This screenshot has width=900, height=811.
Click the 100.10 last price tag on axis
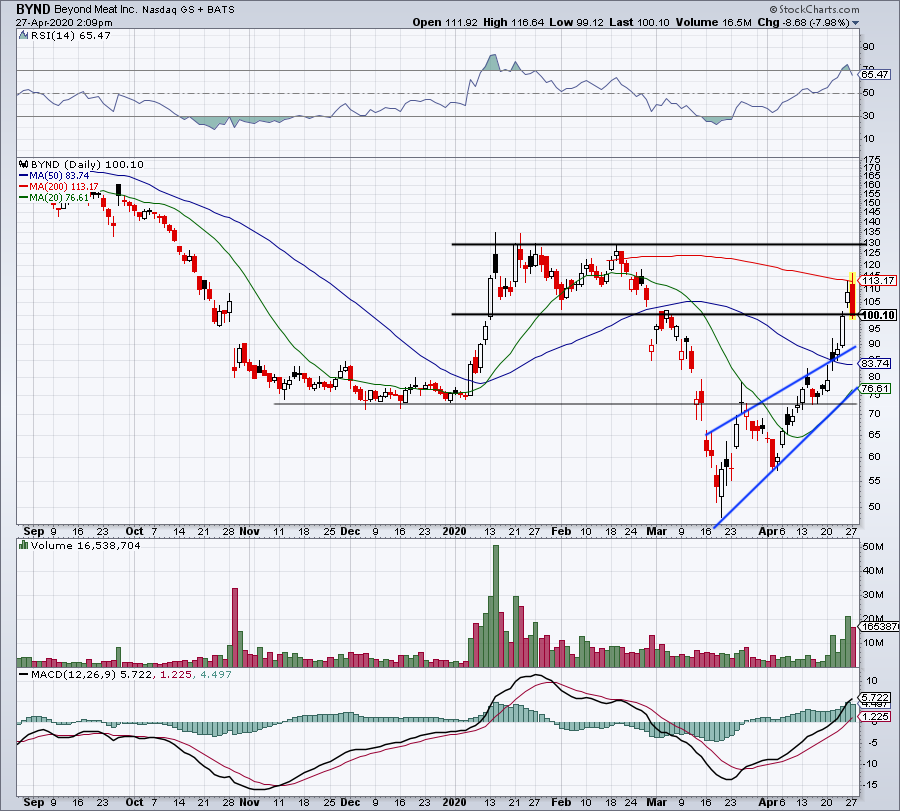pyautogui.click(x=878, y=315)
